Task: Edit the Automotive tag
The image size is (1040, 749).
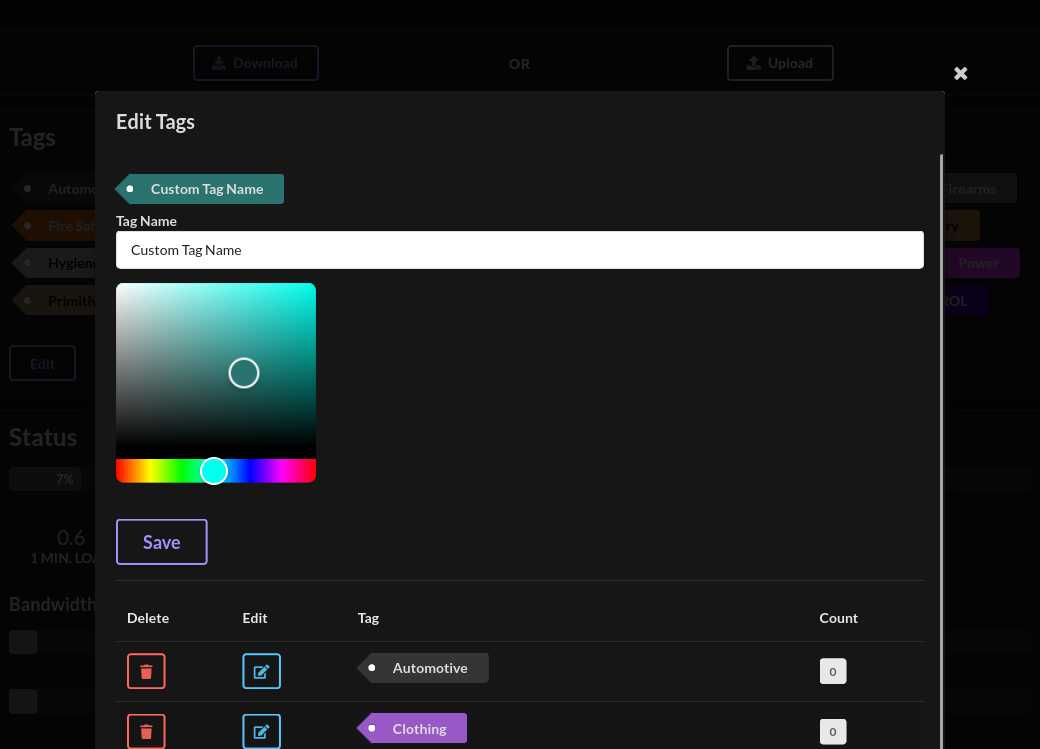Action: [x=261, y=671]
